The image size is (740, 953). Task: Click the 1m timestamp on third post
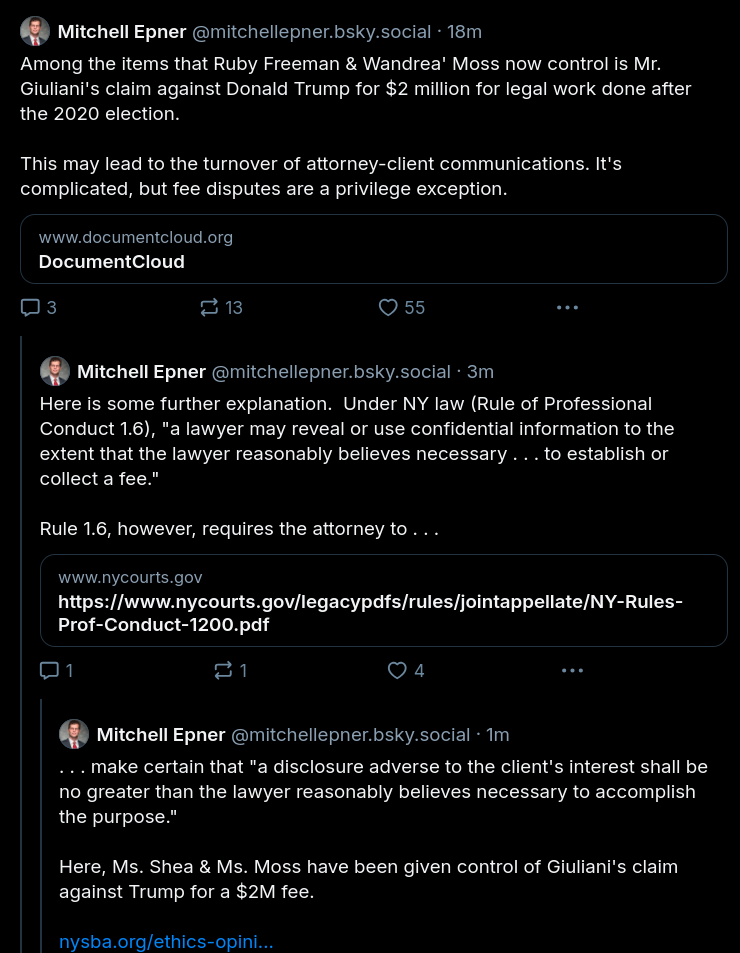pyautogui.click(x=497, y=735)
